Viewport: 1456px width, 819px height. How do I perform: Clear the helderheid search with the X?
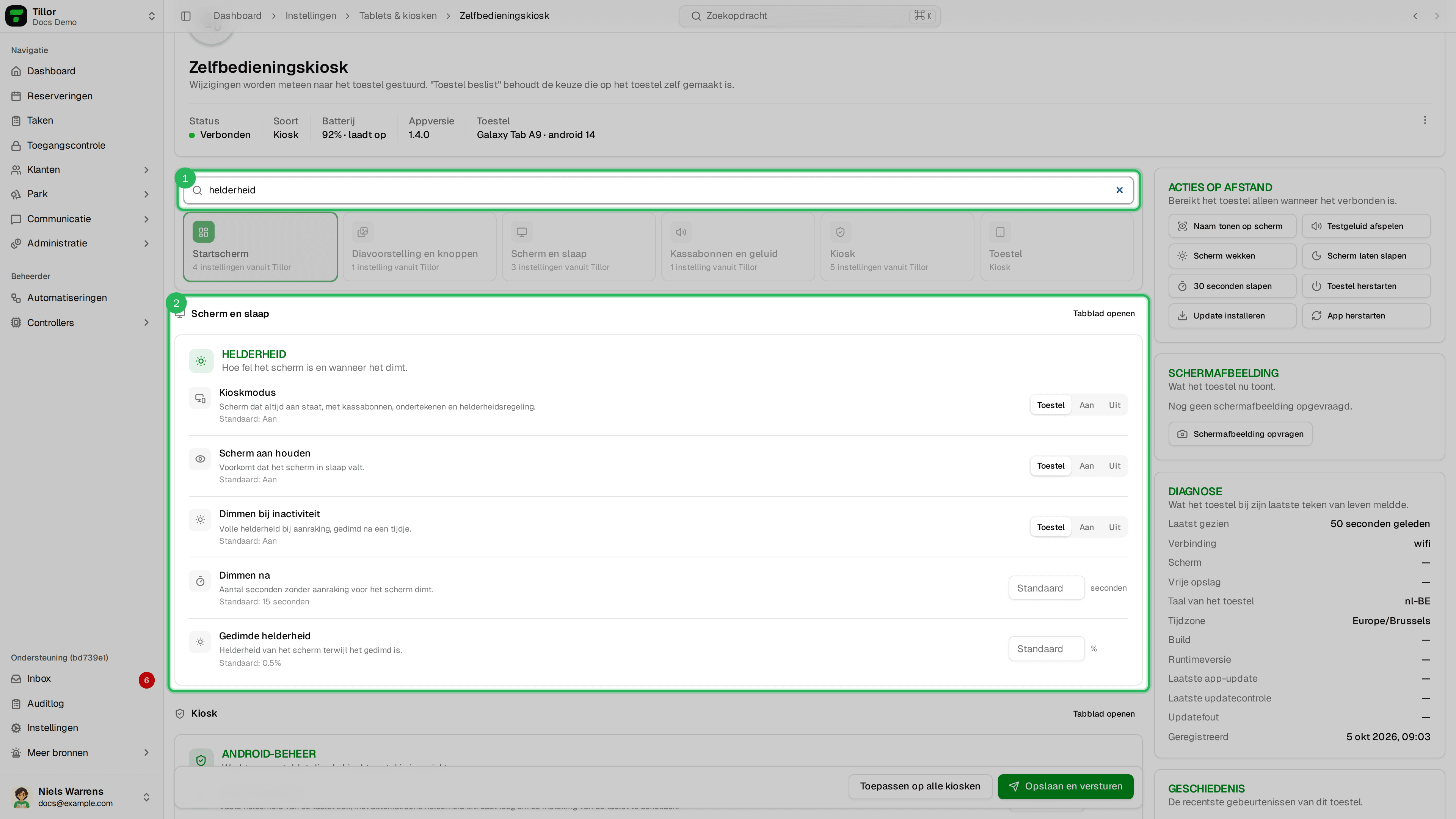pyautogui.click(x=1119, y=190)
